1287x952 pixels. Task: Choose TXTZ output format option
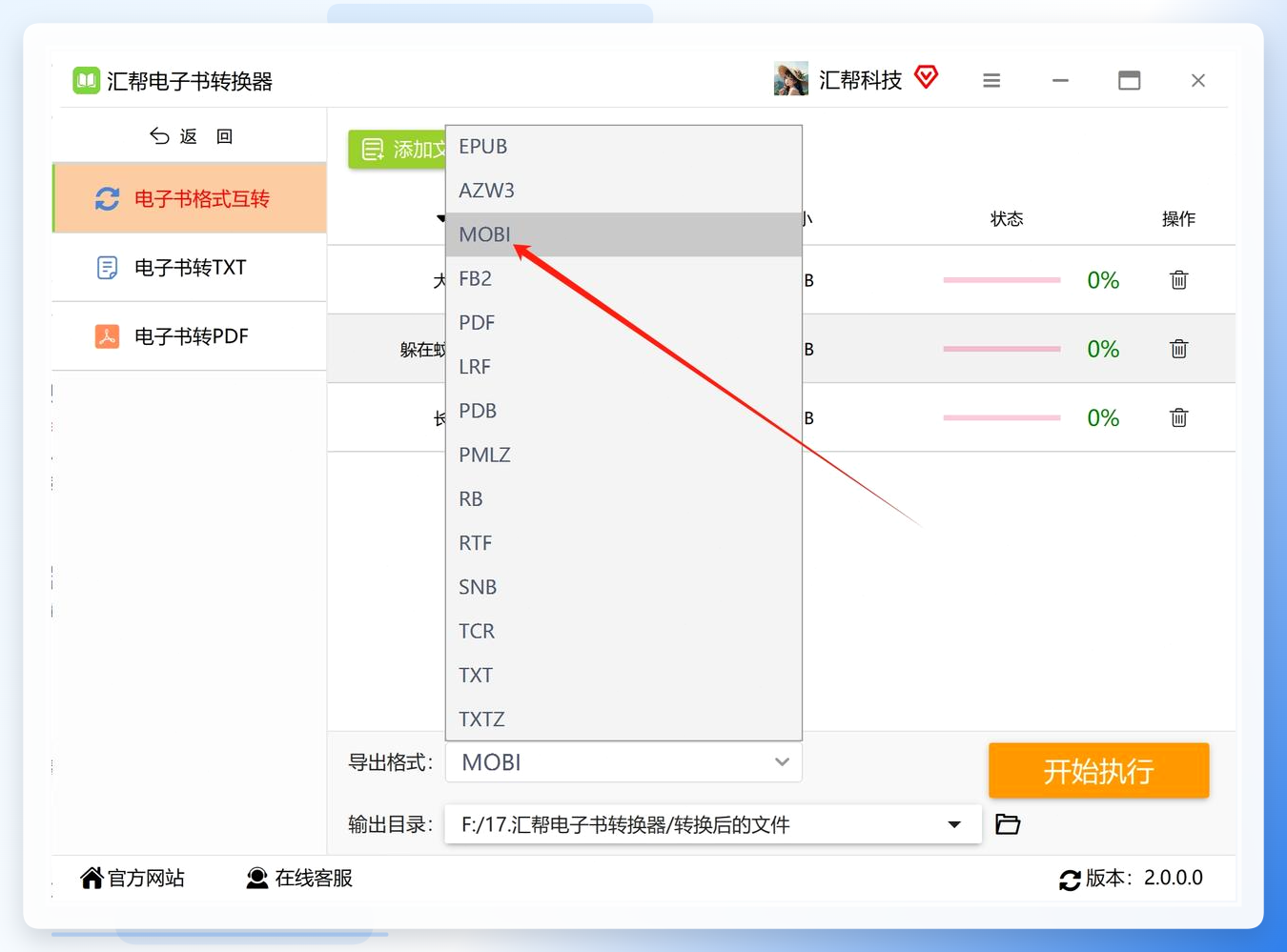623,719
